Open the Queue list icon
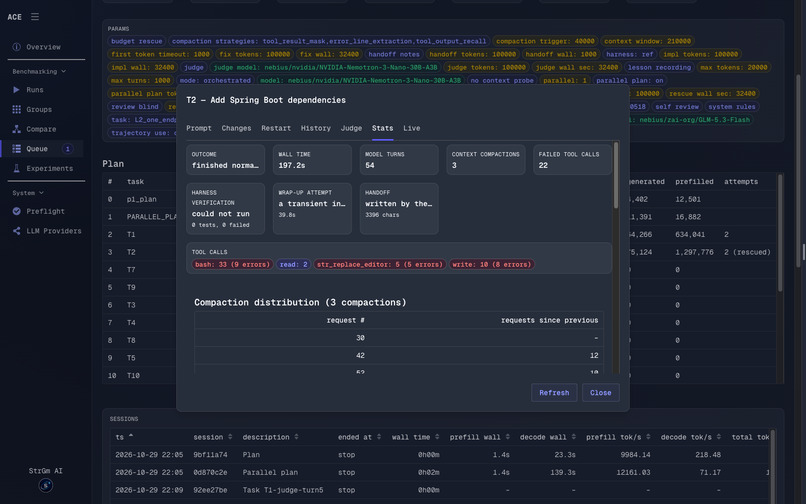Screen dimensions: 806x504 (16, 149)
